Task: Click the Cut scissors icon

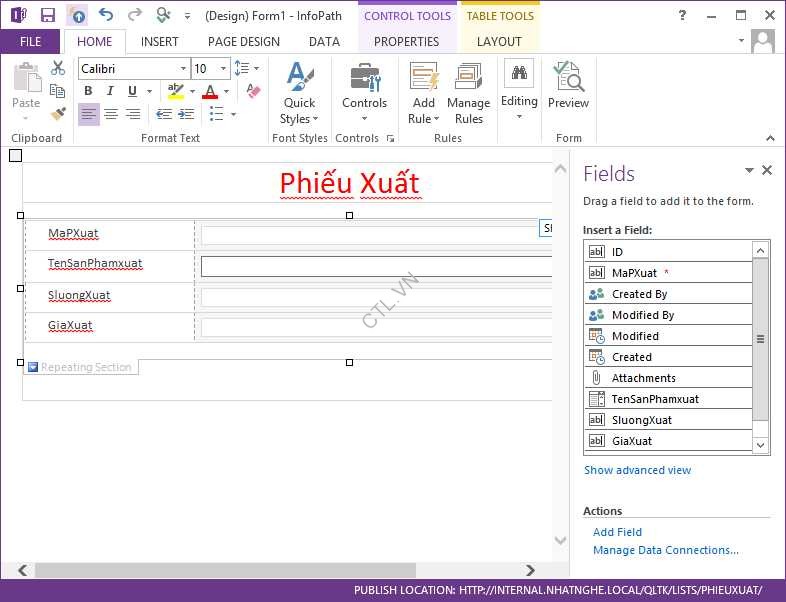Action: 58,68
